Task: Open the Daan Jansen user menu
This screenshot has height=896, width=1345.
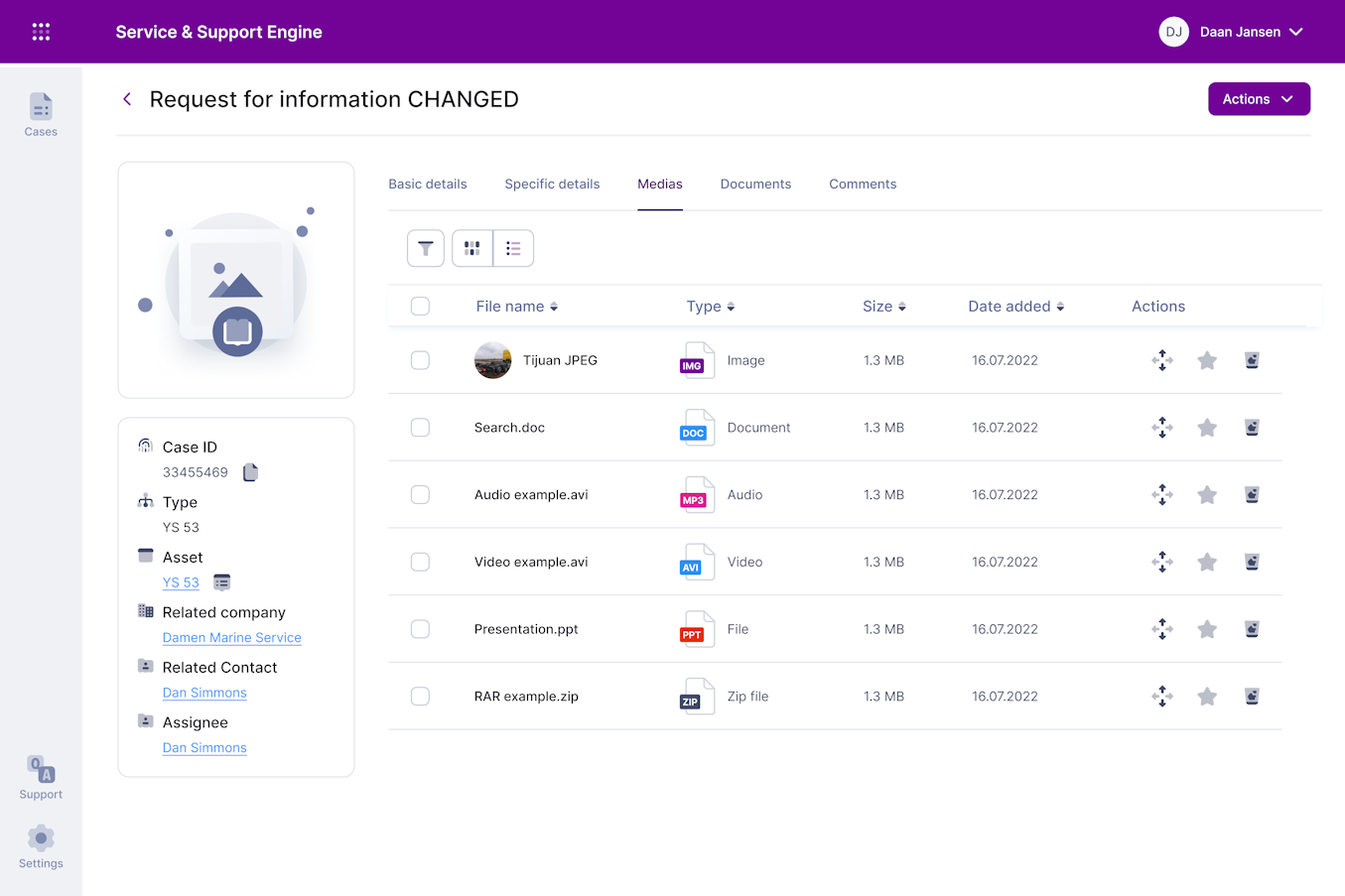Action: coord(1231,32)
